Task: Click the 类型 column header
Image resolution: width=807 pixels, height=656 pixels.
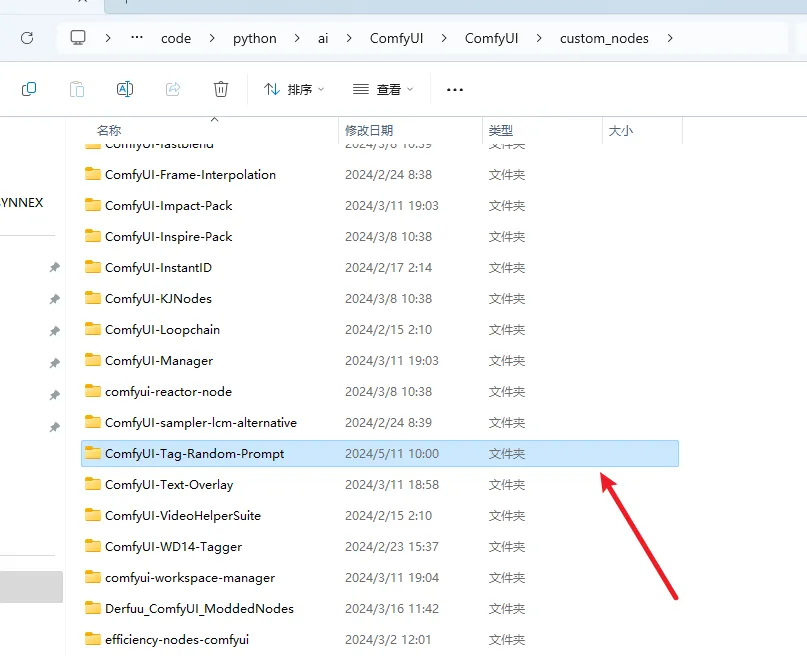Action: (x=501, y=130)
